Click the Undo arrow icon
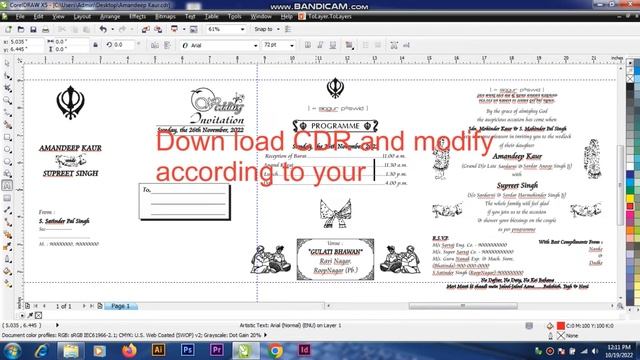 (x=103, y=29)
